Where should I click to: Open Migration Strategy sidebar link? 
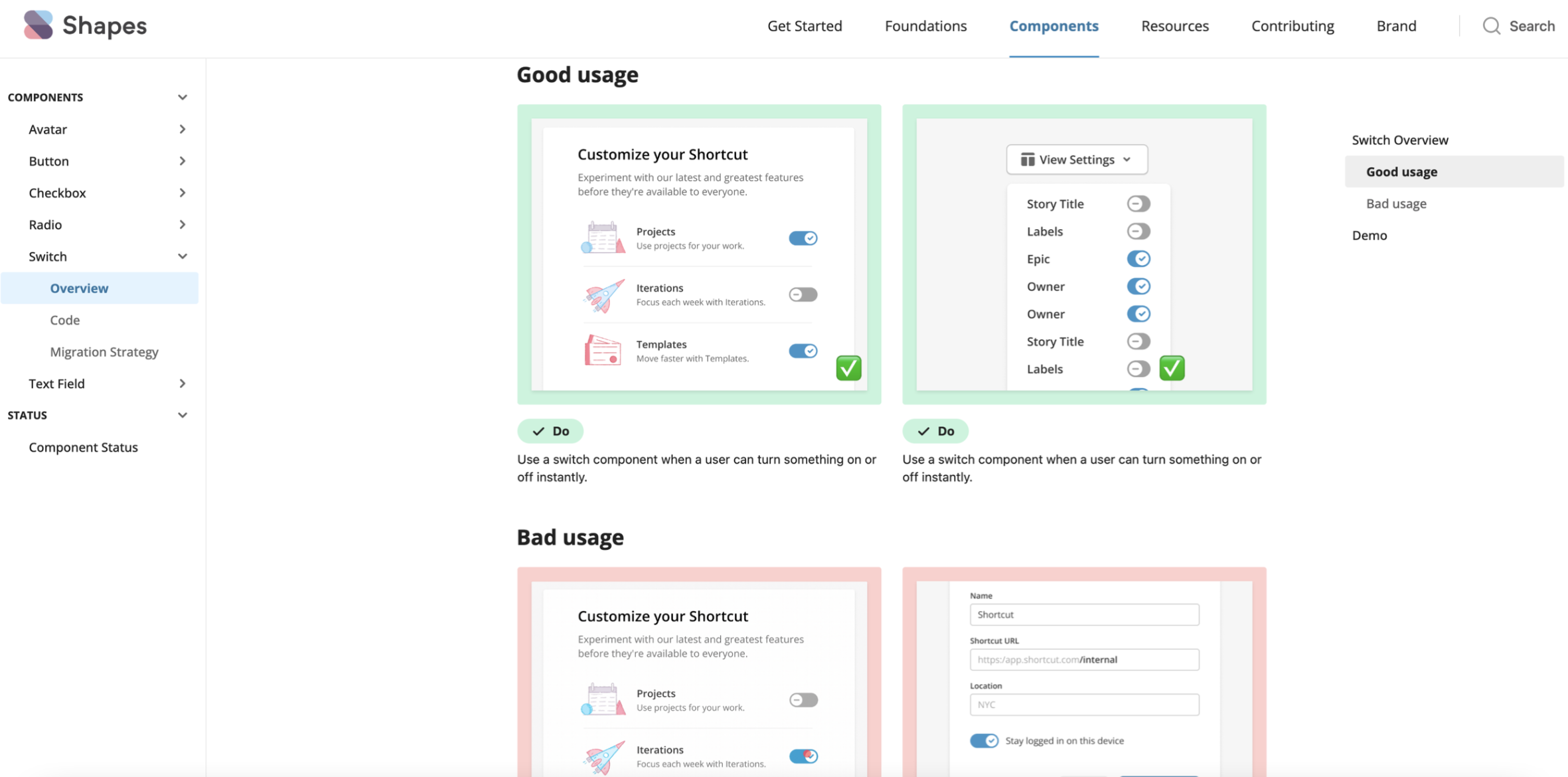pos(104,351)
